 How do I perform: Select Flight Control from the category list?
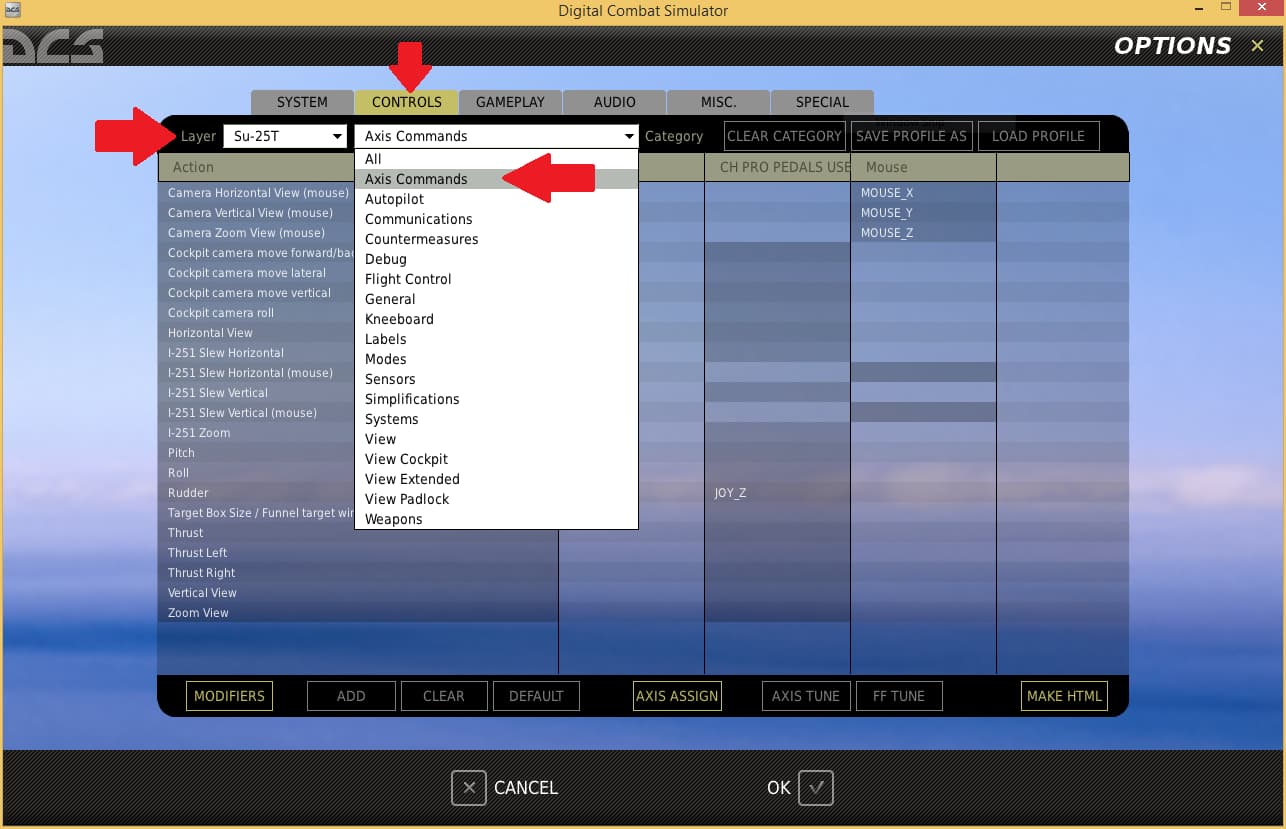[x=408, y=279]
